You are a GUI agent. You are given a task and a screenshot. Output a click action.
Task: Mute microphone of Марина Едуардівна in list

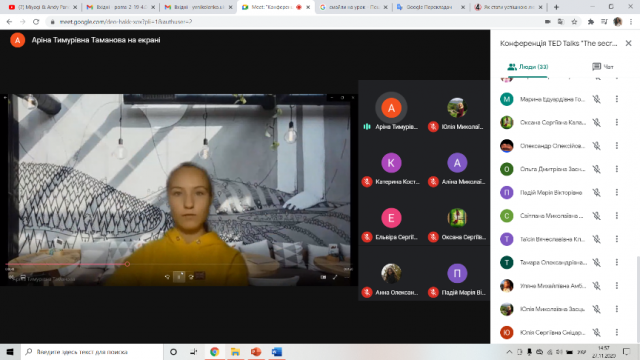point(596,99)
